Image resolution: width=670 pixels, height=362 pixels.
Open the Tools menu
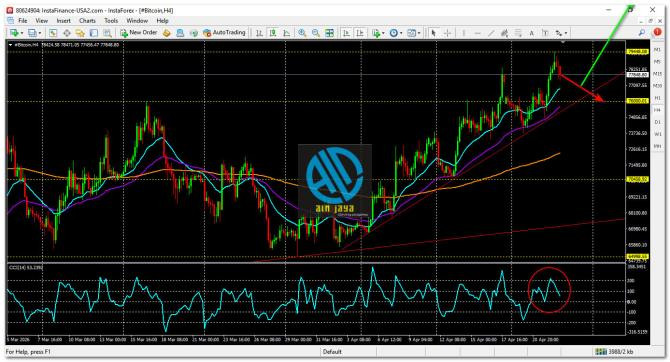point(111,21)
